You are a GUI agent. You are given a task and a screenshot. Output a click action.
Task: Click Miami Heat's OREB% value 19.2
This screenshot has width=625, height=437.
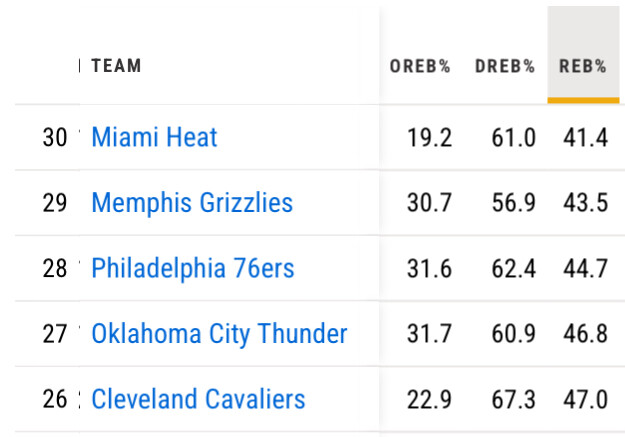[430, 137]
